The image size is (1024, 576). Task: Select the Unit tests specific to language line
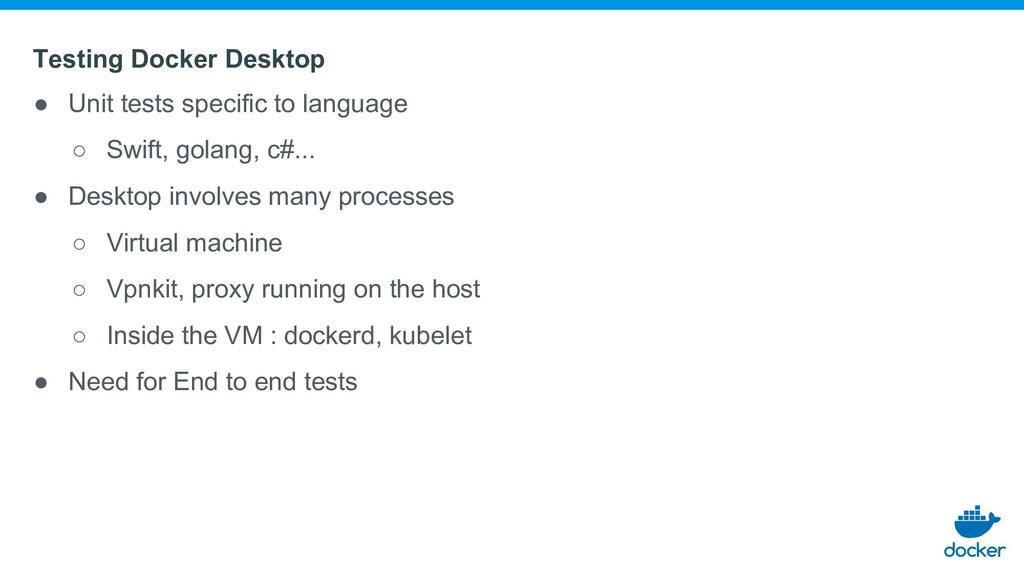point(238,104)
